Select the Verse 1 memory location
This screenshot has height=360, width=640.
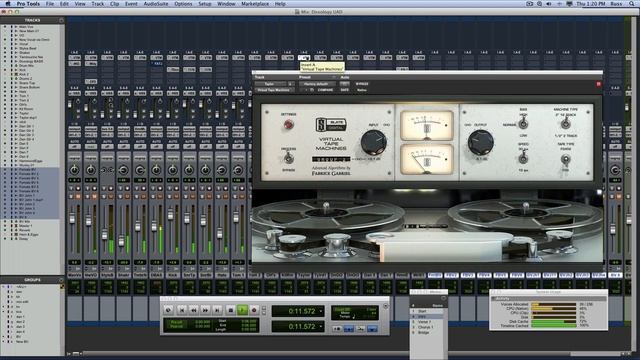pyautogui.click(x=428, y=322)
